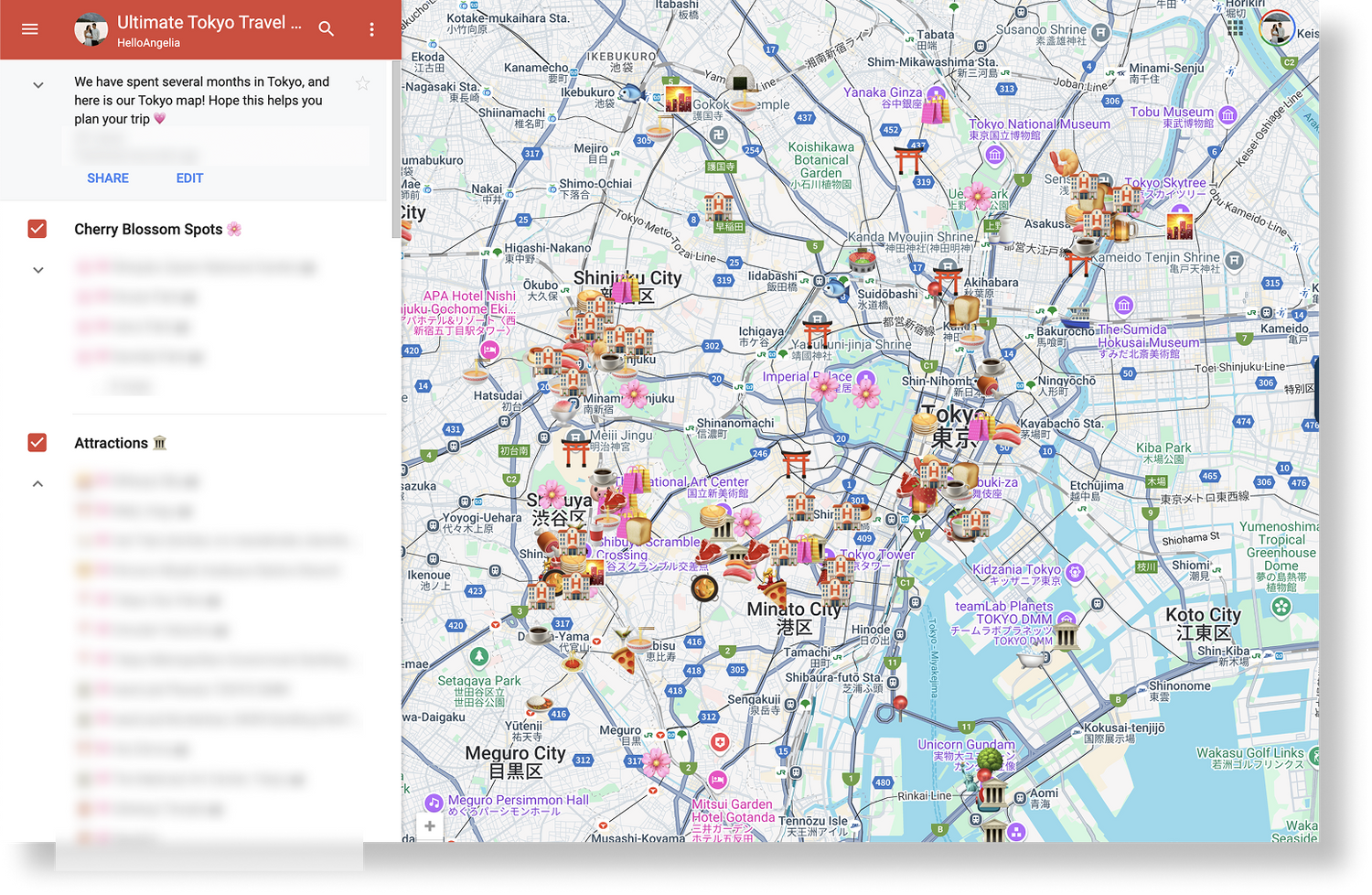Select the Unicorn Gundam tree marker
The image size is (1372, 895).
pos(990,760)
